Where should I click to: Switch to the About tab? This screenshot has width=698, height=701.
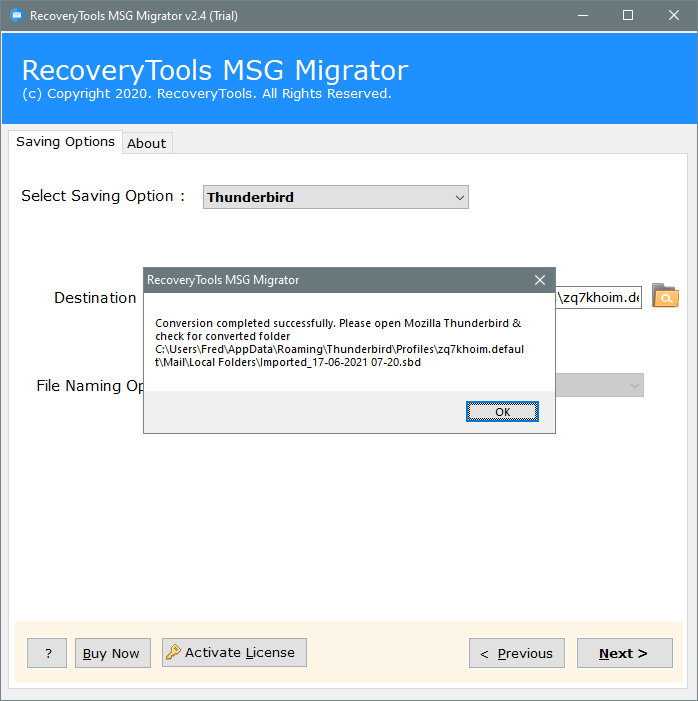tap(147, 144)
